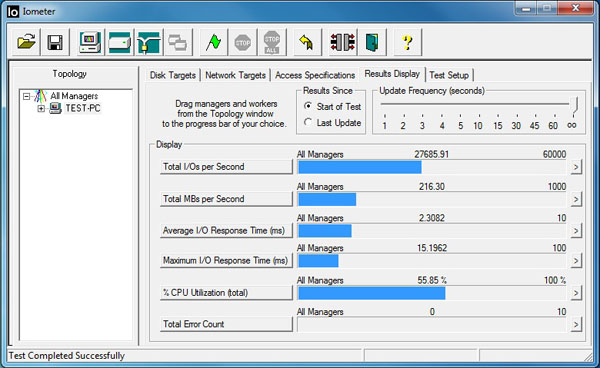
Task: Click the 55.85 % CPU value
Action: point(432,280)
